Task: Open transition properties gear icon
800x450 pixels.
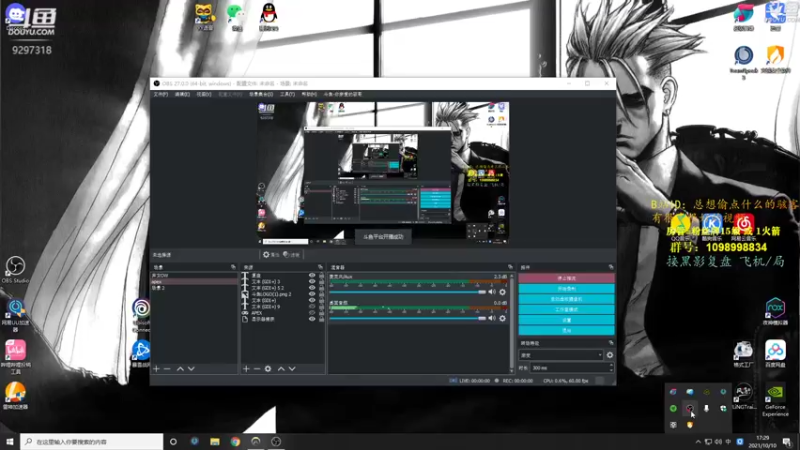Action: (610, 355)
